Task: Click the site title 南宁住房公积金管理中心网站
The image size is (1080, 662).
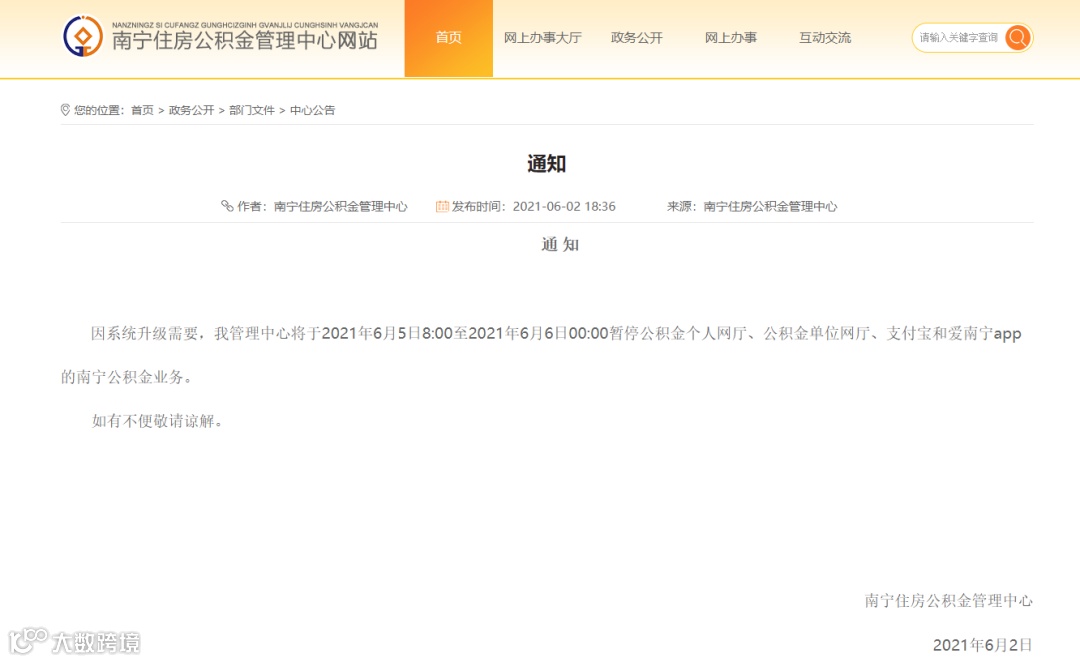Action: coord(245,41)
